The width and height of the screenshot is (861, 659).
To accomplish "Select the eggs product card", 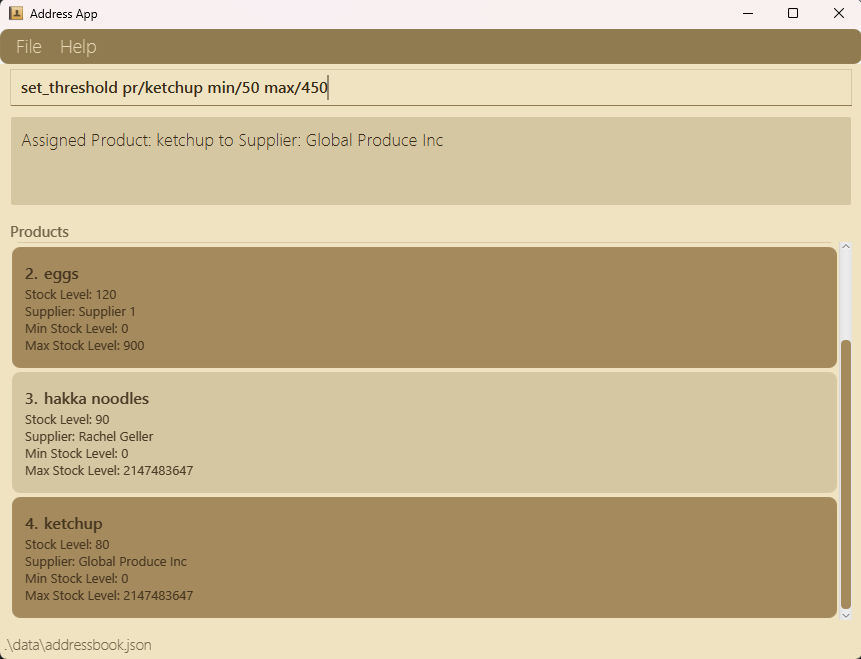I will [424, 308].
